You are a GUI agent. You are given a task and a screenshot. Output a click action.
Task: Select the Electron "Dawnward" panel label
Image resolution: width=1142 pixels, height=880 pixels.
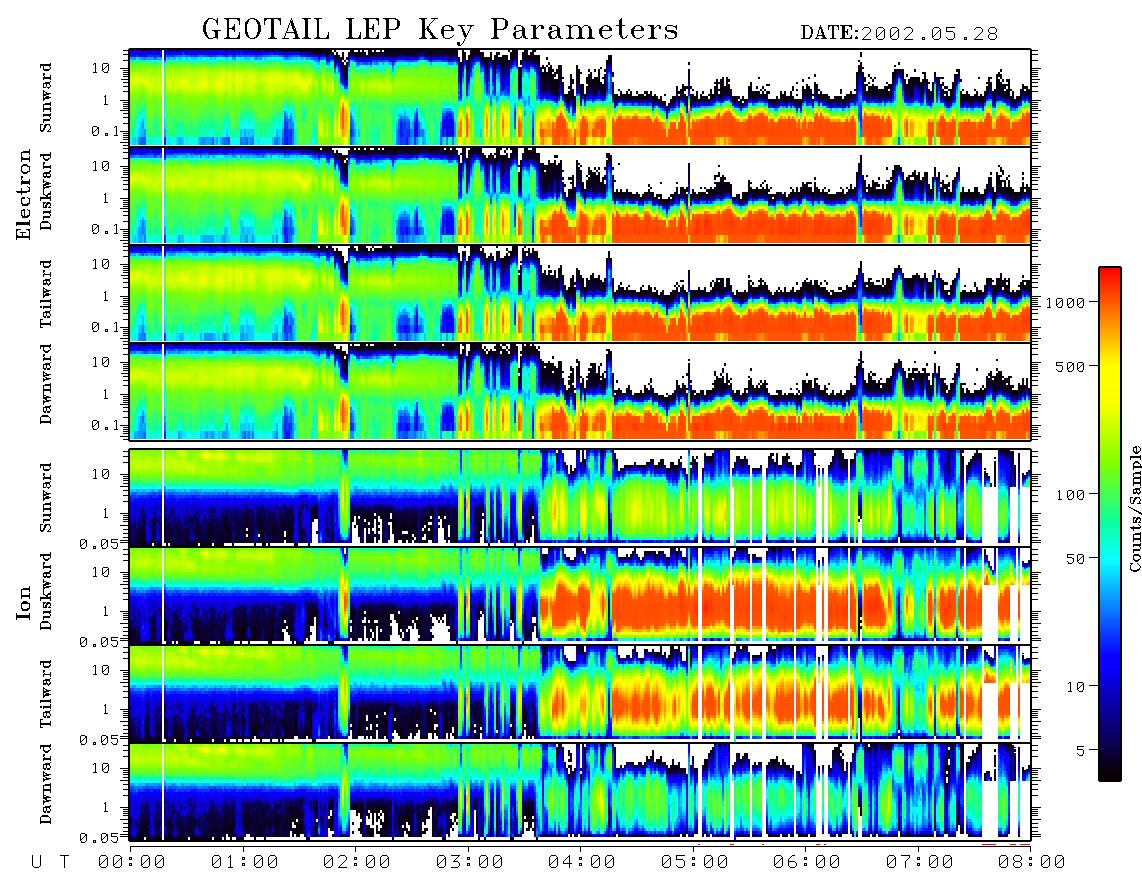[46, 384]
